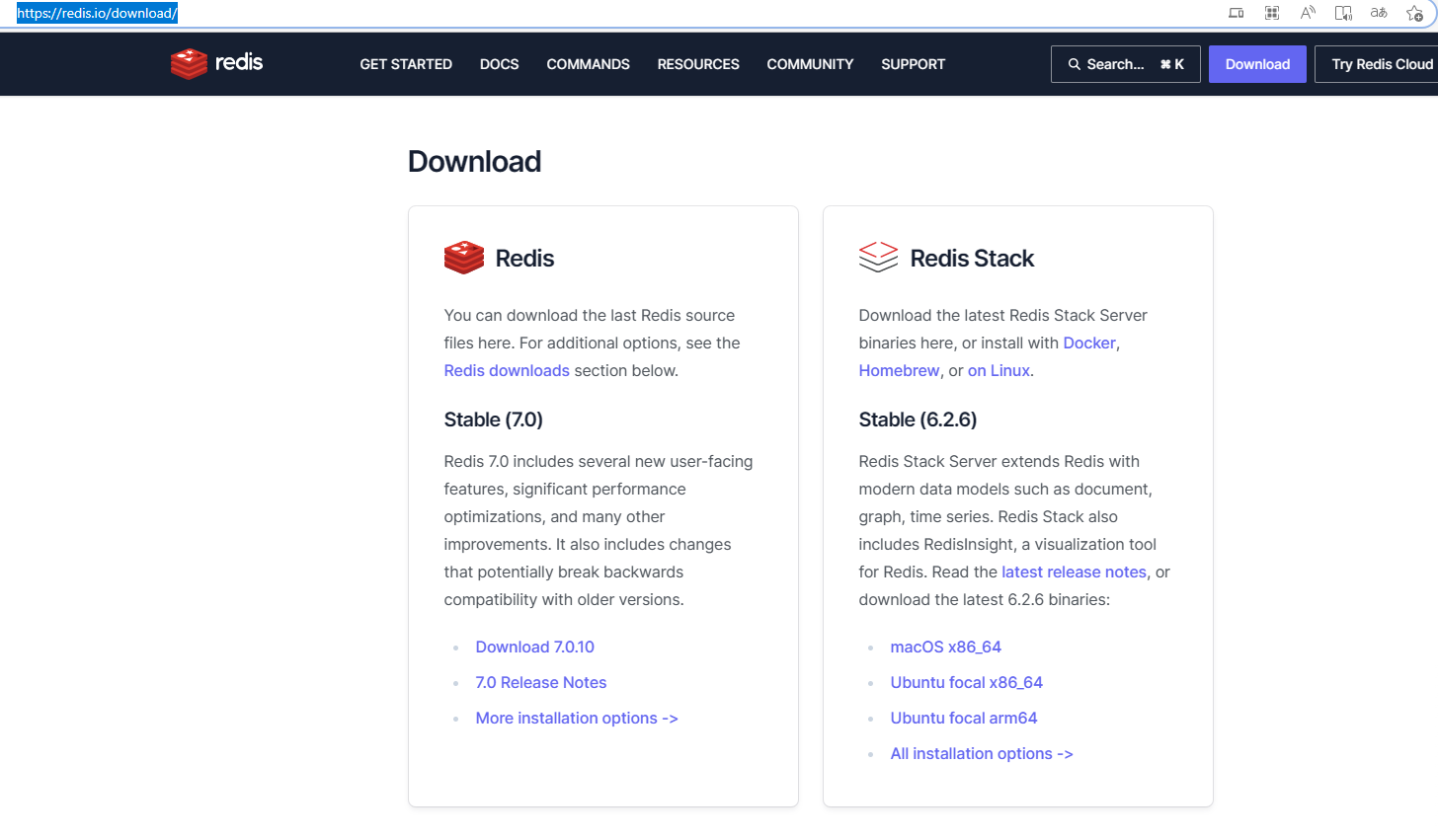Click the Download 7.0.10 link

click(x=534, y=647)
